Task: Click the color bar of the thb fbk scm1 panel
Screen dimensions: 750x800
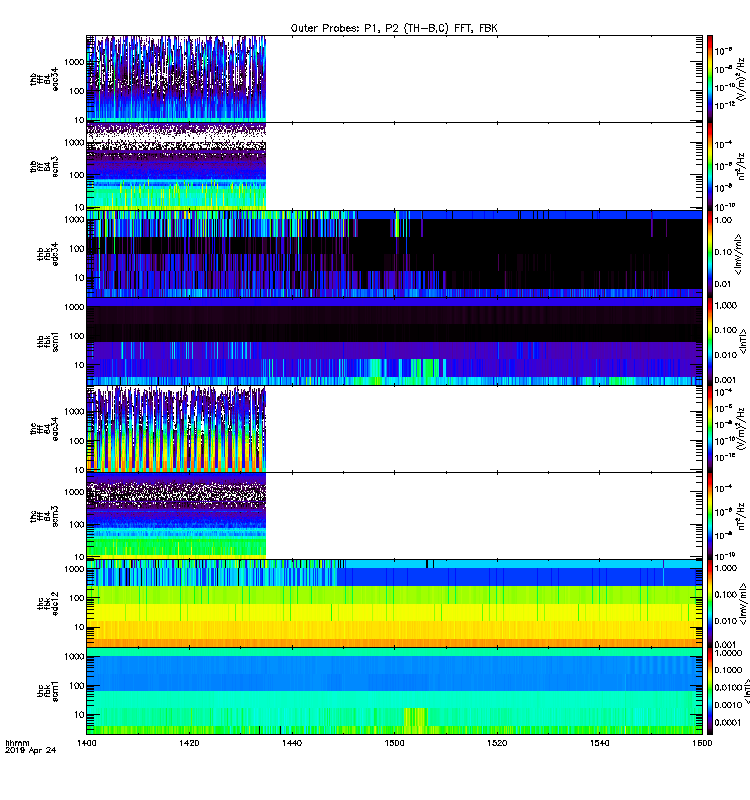Action: [710, 341]
